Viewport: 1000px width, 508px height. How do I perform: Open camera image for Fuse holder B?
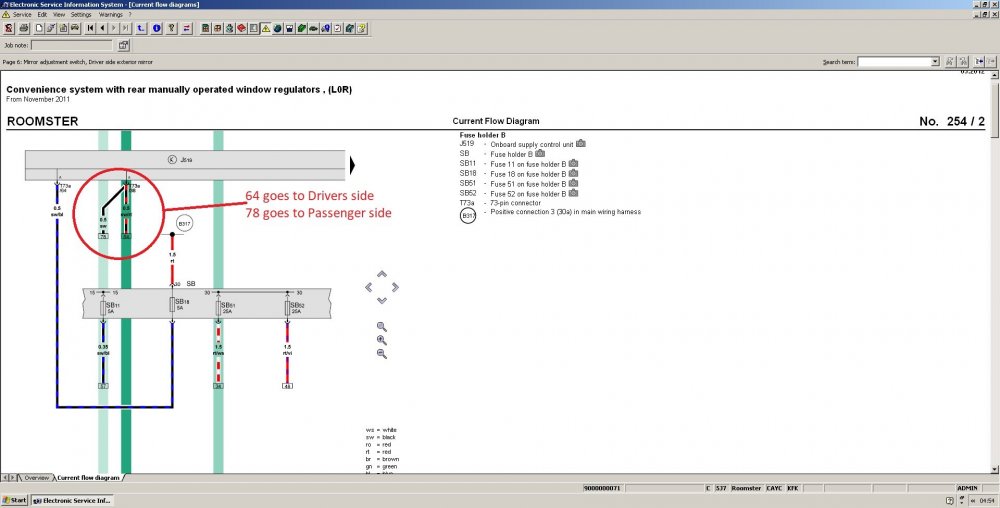[x=540, y=153]
